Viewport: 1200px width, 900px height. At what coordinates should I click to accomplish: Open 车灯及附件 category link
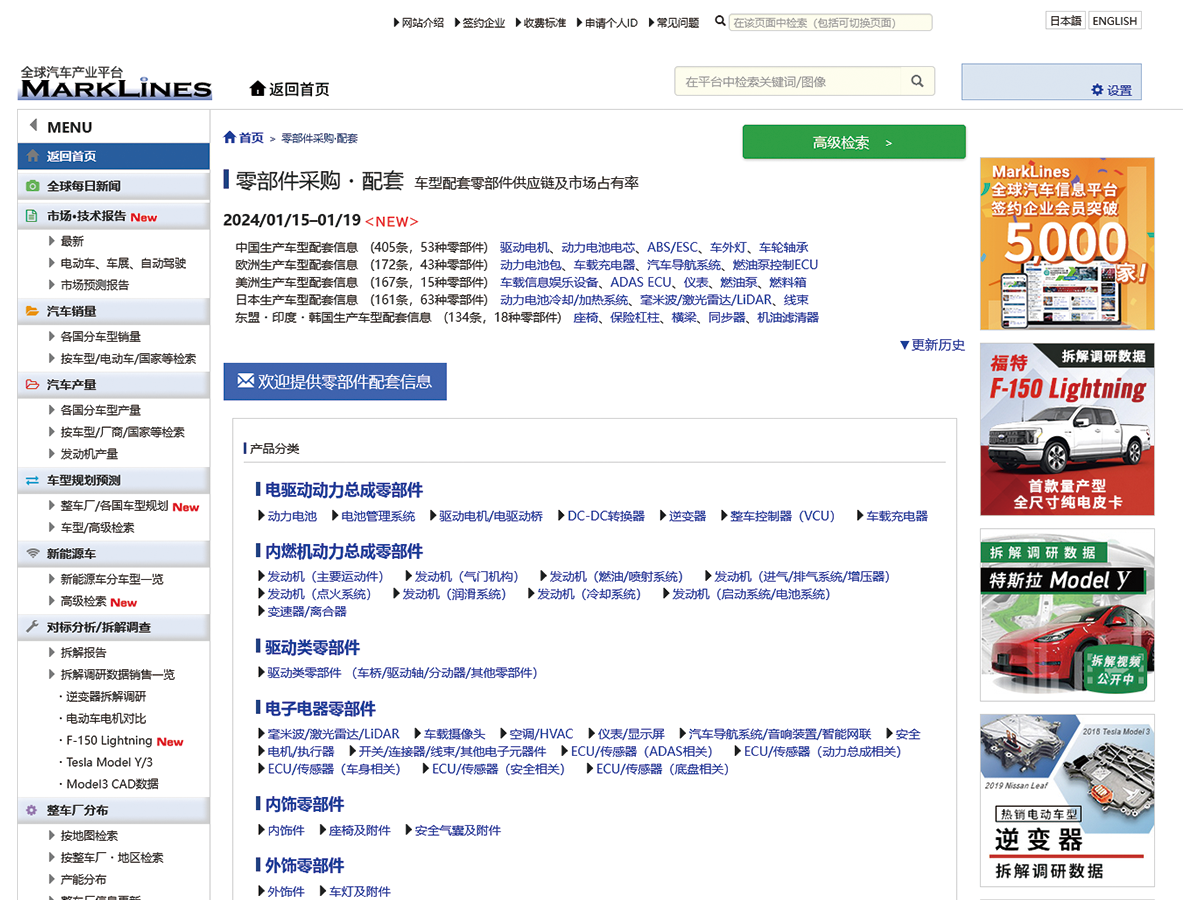coord(359,891)
